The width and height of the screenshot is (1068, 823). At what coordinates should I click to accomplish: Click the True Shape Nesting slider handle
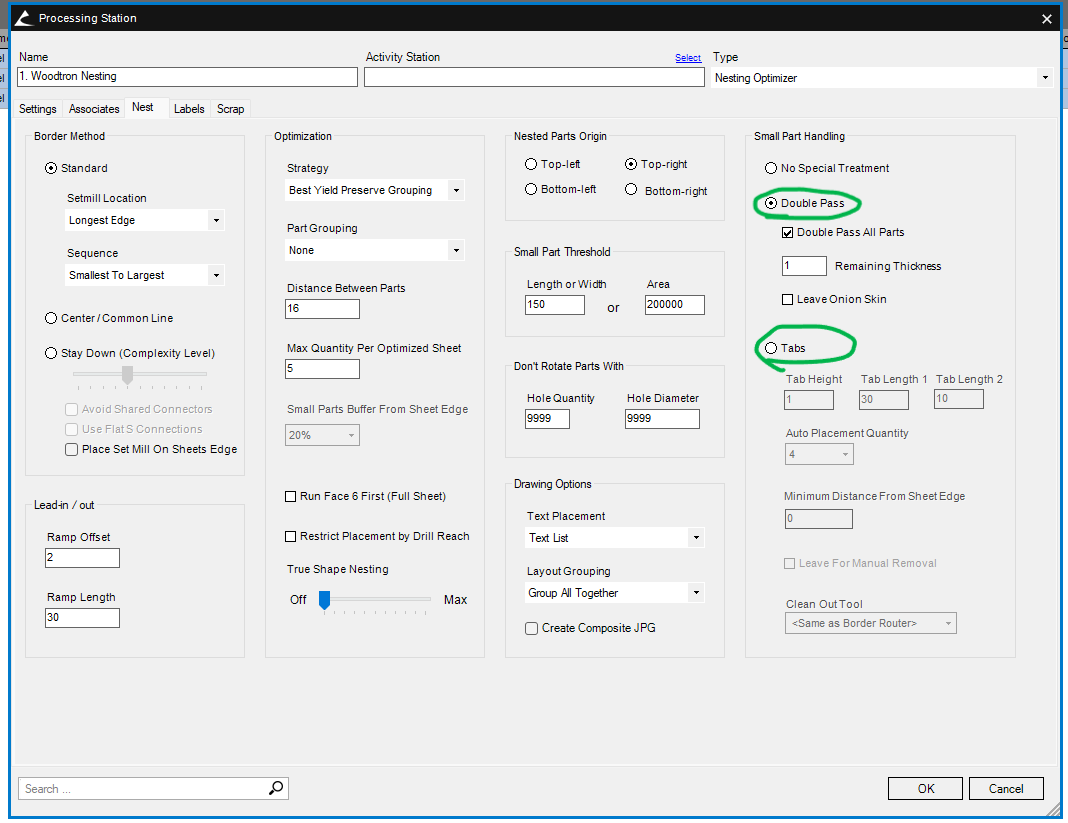[325, 600]
